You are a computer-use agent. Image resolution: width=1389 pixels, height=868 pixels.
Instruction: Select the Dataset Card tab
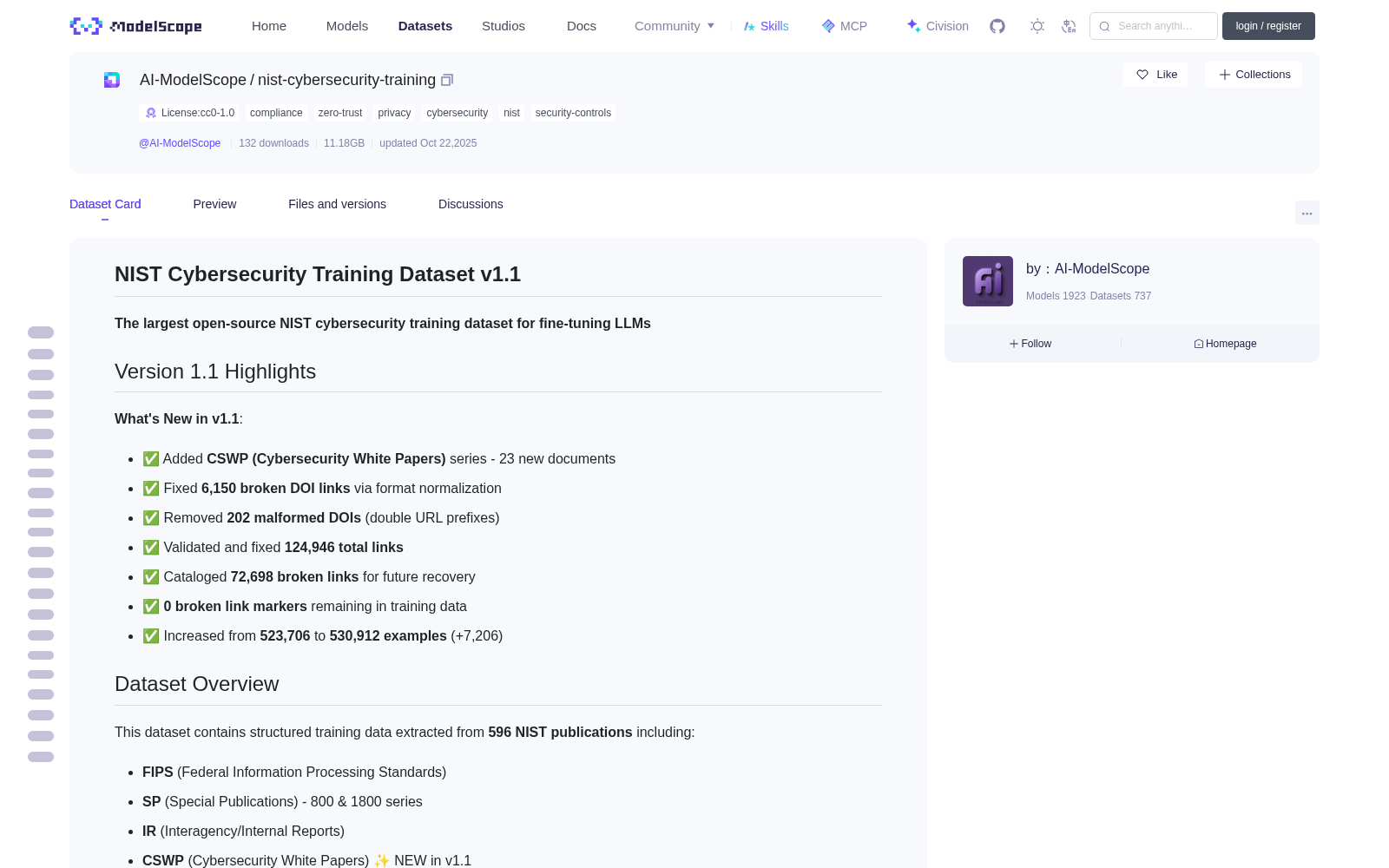pos(105,204)
